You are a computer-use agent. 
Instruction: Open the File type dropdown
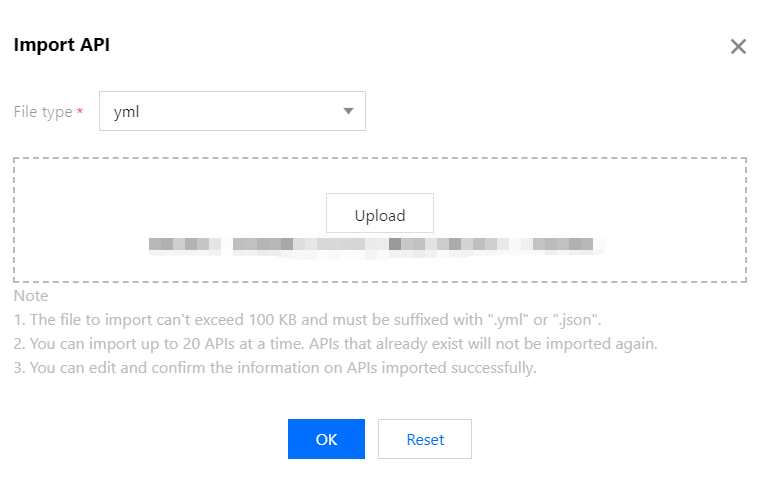click(x=232, y=111)
